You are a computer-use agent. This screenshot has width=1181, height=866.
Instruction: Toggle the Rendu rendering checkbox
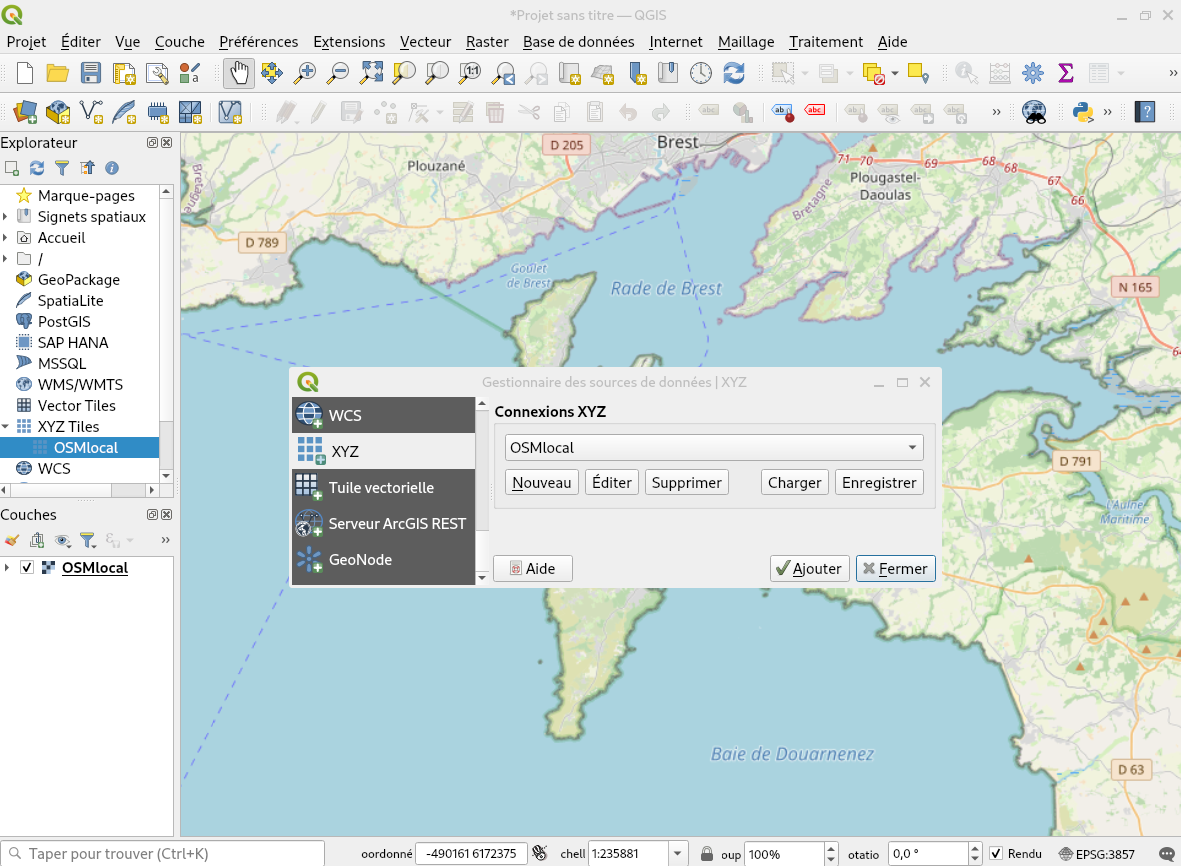(x=996, y=853)
